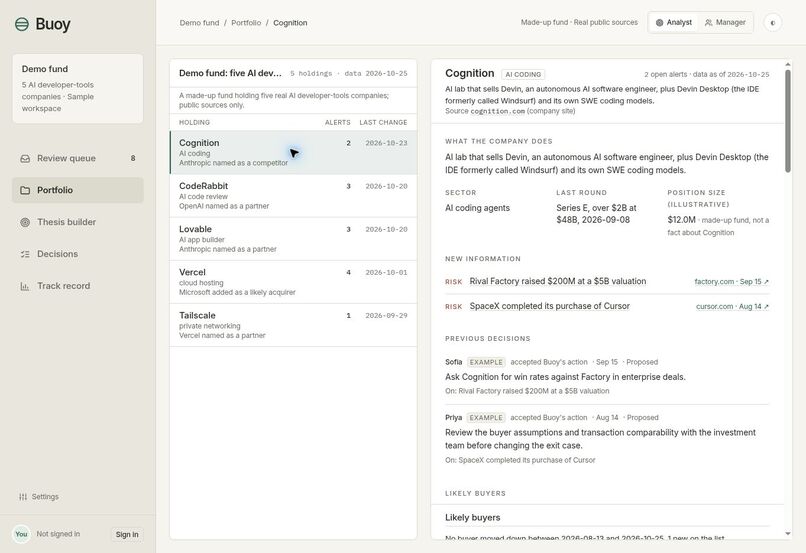Open the Review queue page

pos(78,158)
